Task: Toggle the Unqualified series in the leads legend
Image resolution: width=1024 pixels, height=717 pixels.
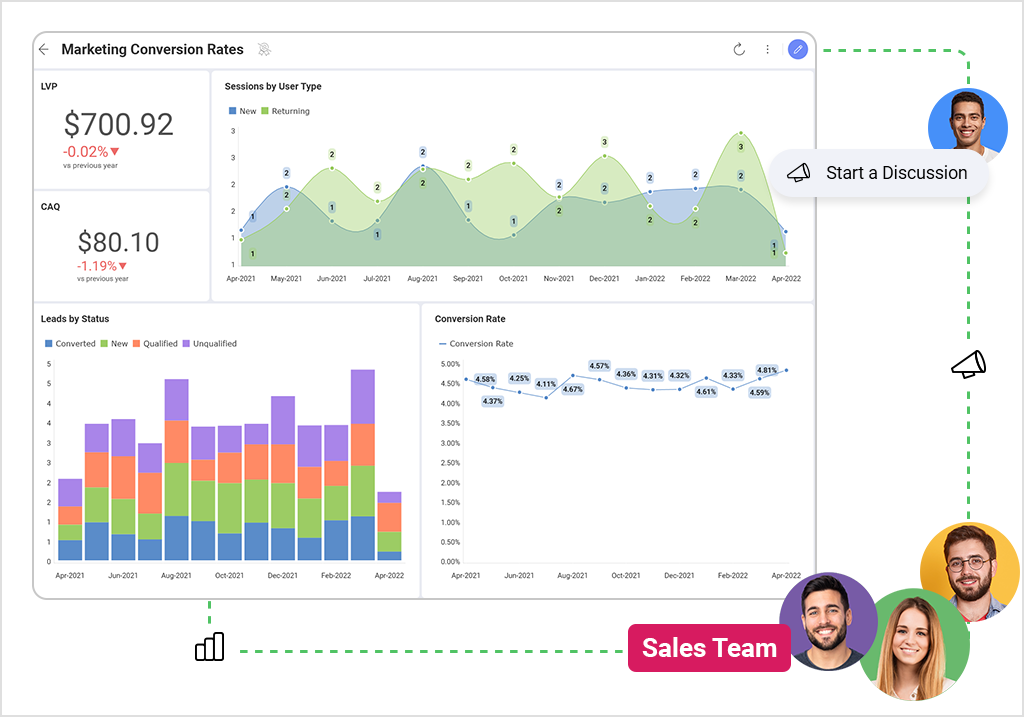Action: pyautogui.click(x=214, y=343)
